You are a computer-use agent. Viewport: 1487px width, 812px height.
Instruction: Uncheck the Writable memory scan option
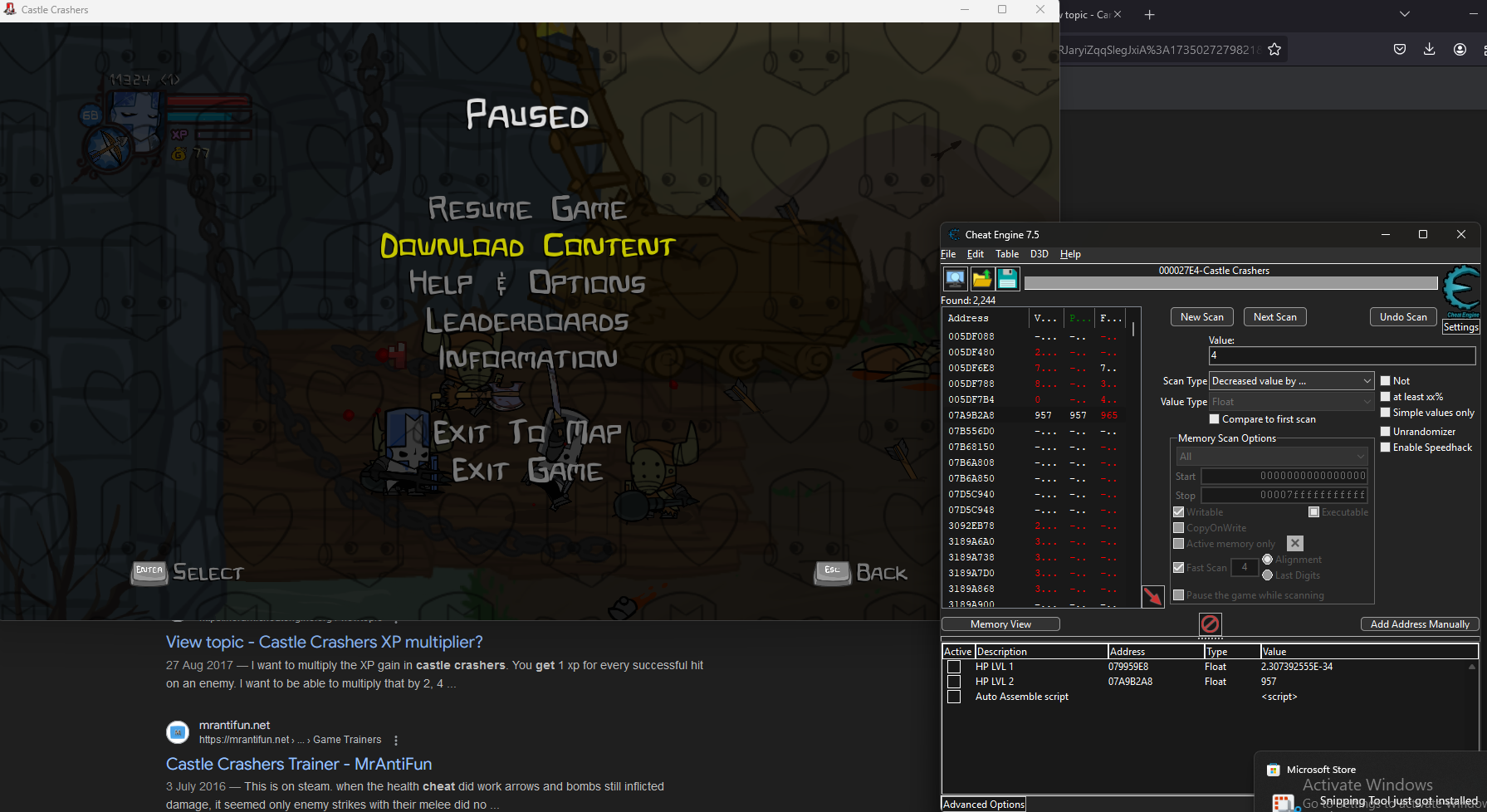1178,511
